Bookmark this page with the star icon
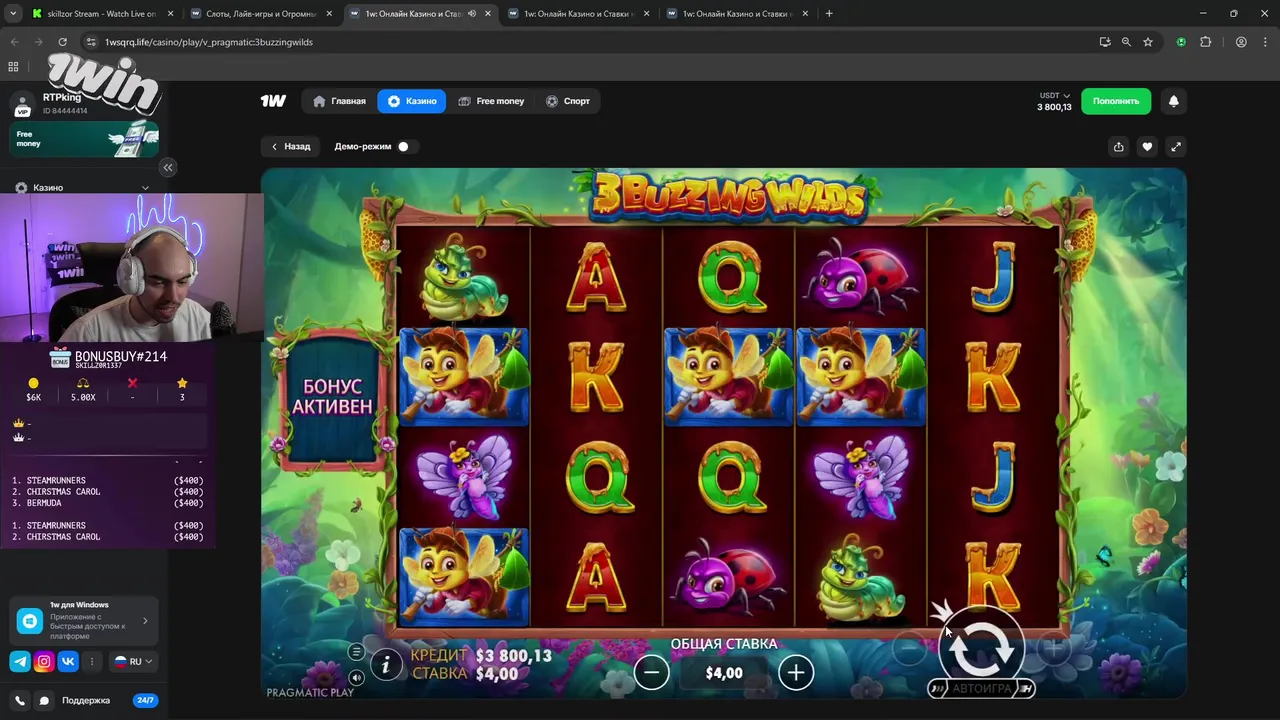Viewport: 1280px width, 720px height. tap(1148, 42)
